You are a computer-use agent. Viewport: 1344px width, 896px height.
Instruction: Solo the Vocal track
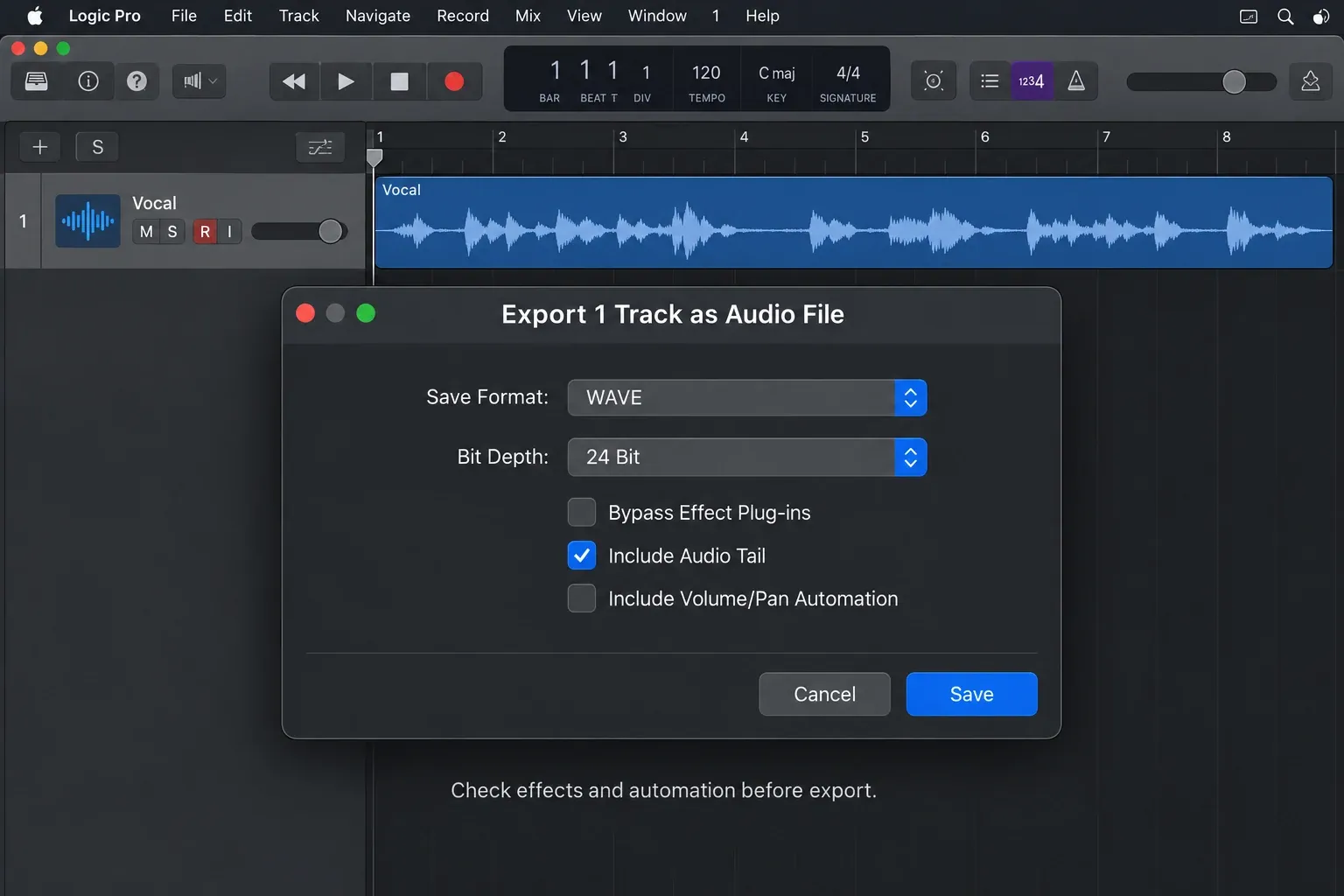pyautogui.click(x=172, y=232)
